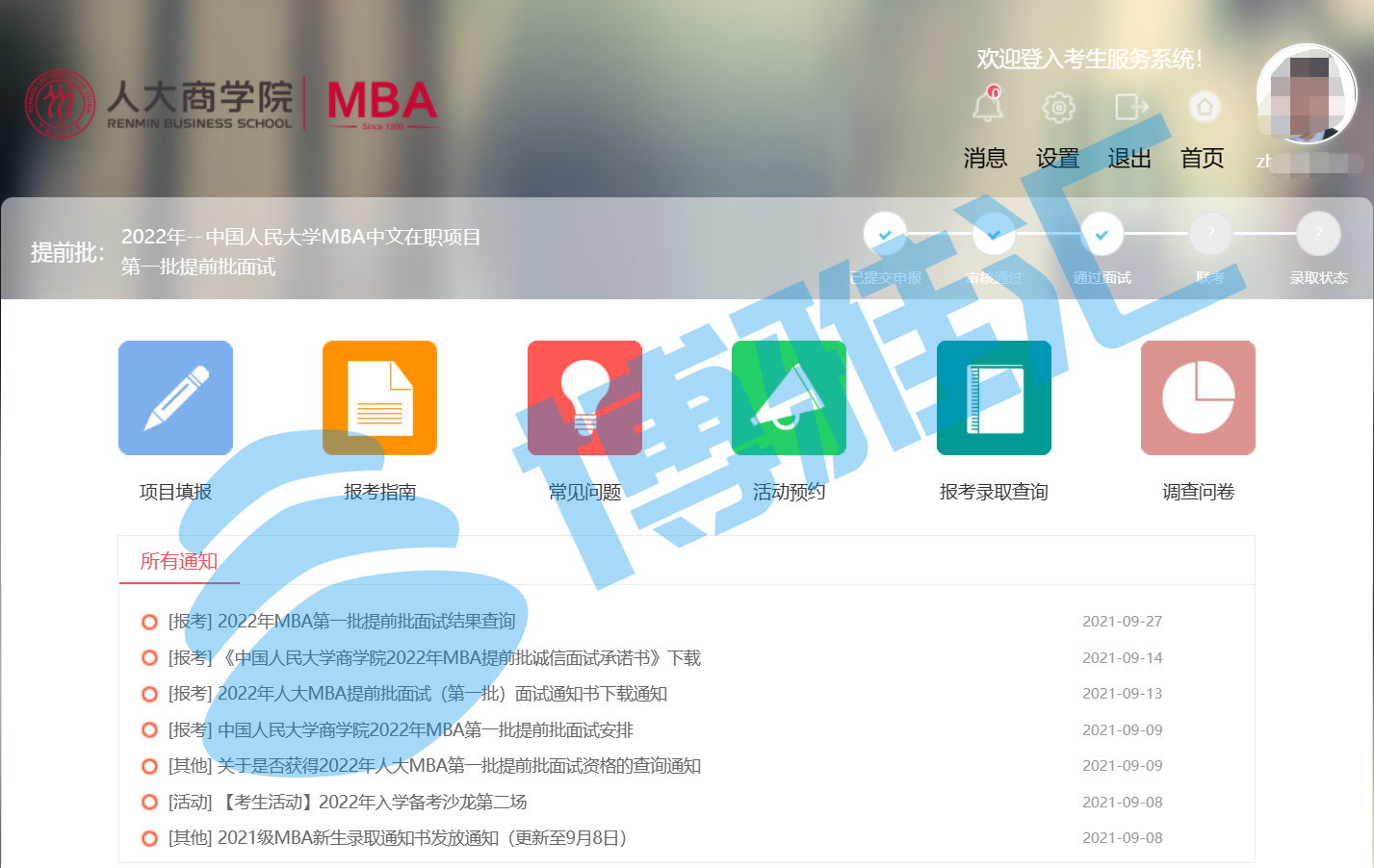Click the bullet circle beside 面试结果查询 notice
Screen dimensions: 1374x868
pos(149,622)
